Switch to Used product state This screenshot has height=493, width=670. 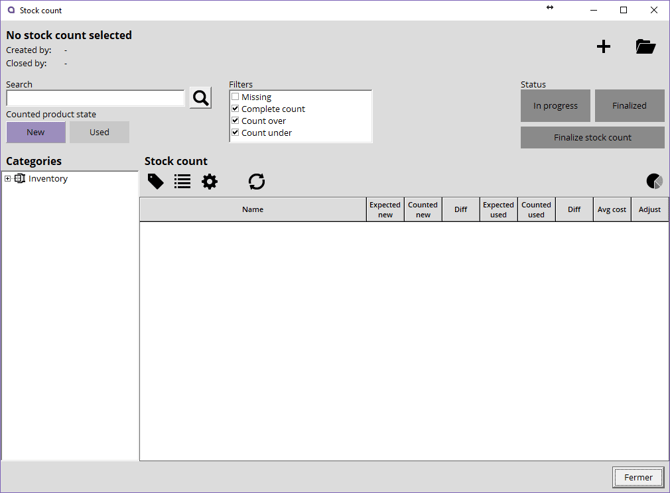[99, 132]
